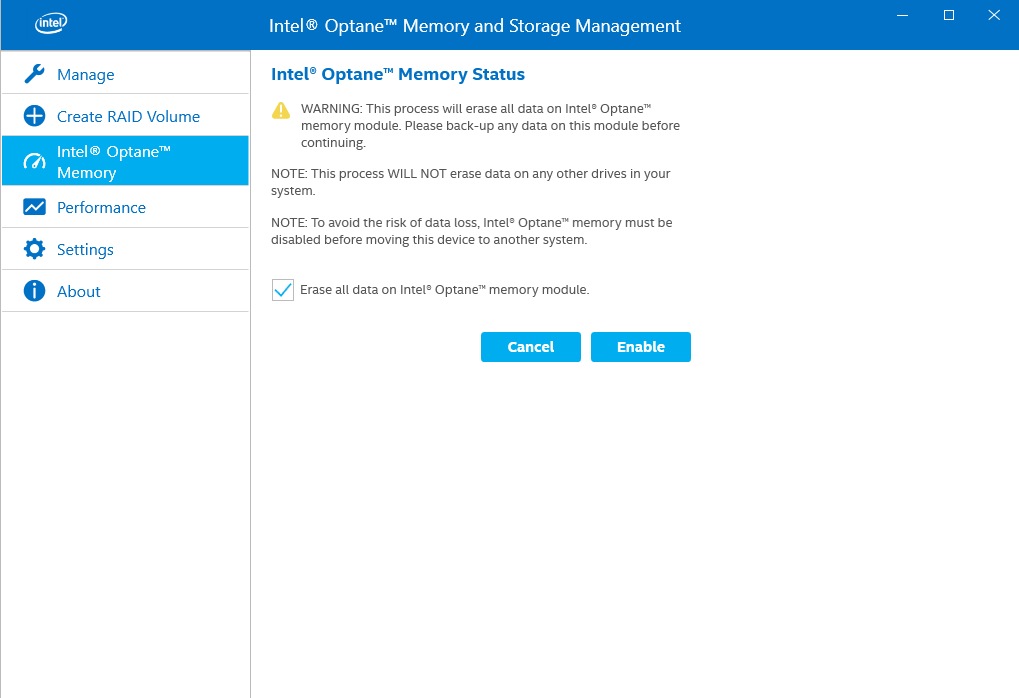Navigate to Settings
The height and width of the screenshot is (698, 1019).
88,248
